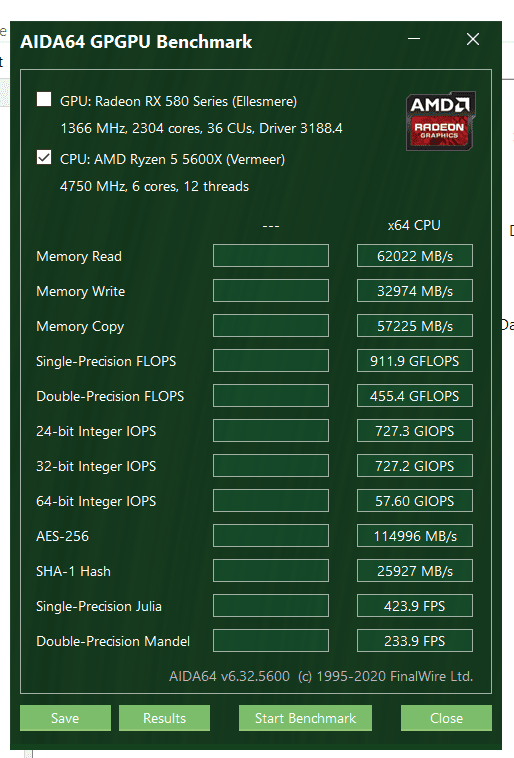This screenshot has height=758, width=514.
Task: Click the Memory Read row label
Action: [79, 256]
